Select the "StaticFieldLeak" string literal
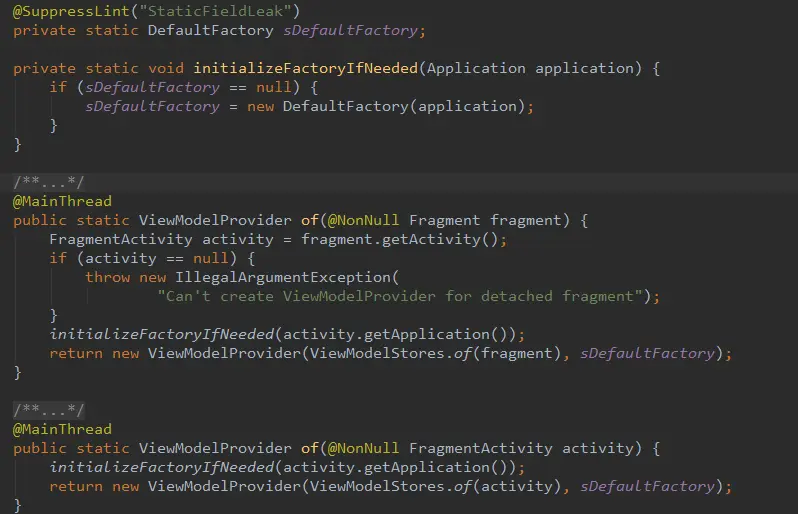This screenshot has height=514, width=798. (x=215, y=11)
